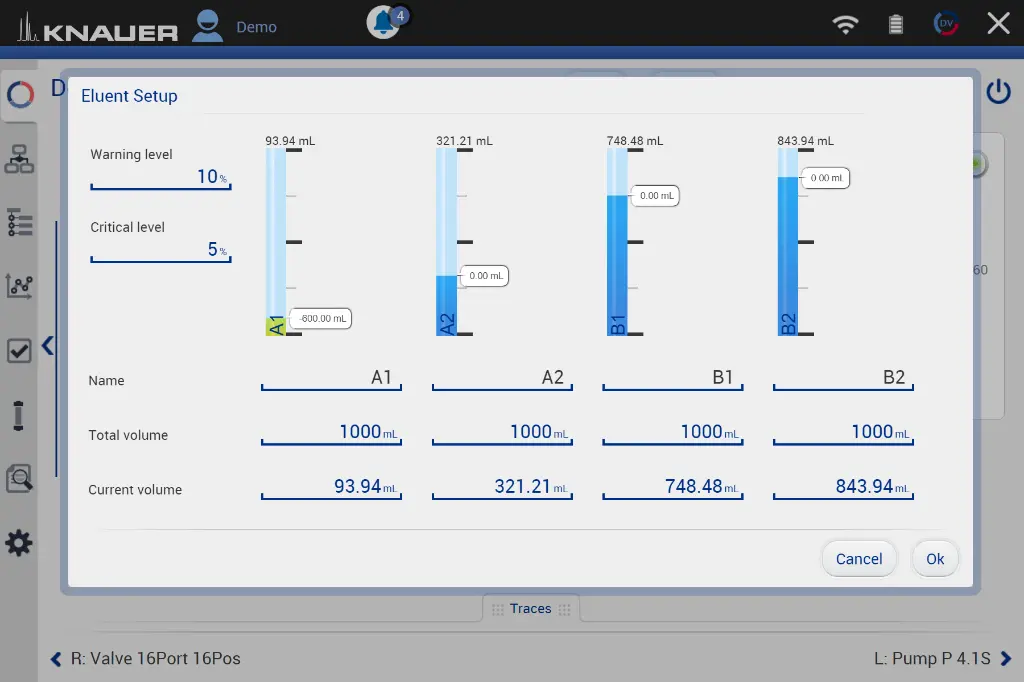1024x682 pixels.
Task: Check the battery status icon
Action: click(x=896, y=25)
